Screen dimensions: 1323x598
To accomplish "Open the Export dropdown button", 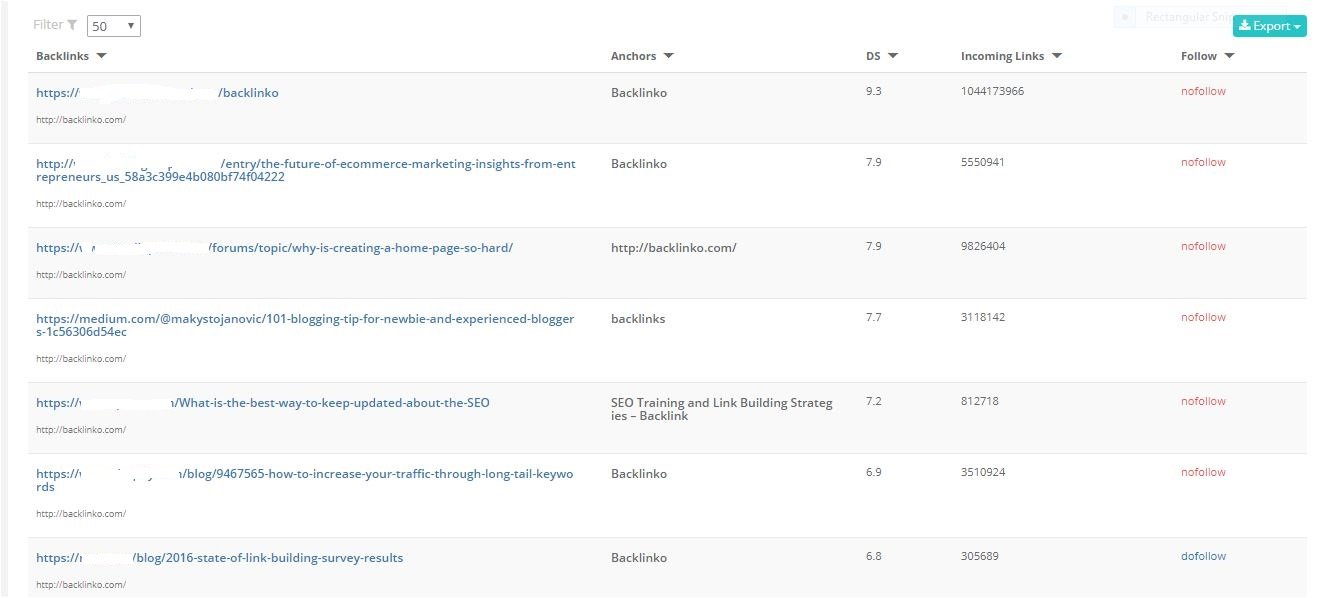I will (1270, 26).
